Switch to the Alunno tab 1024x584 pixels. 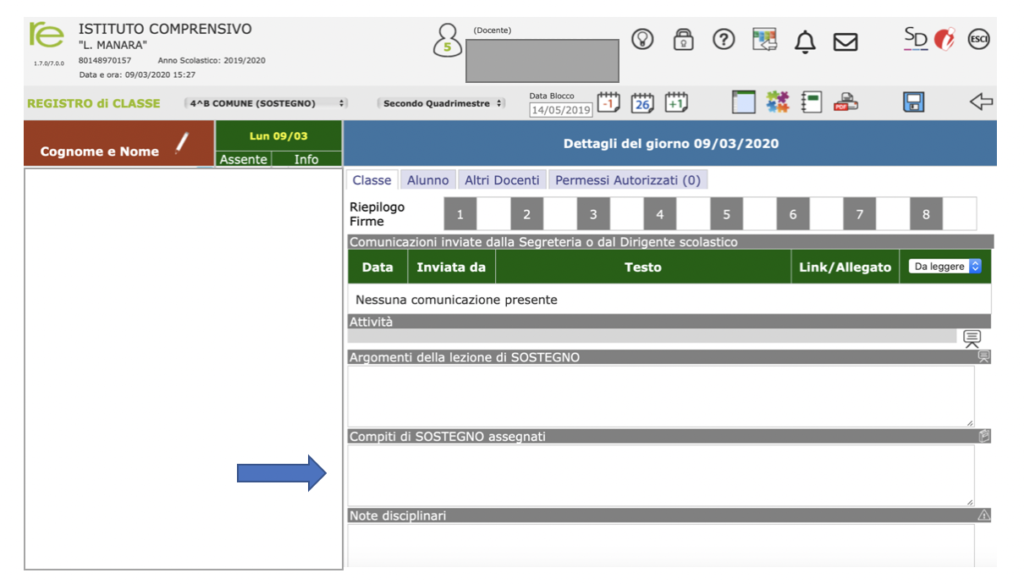(x=428, y=180)
